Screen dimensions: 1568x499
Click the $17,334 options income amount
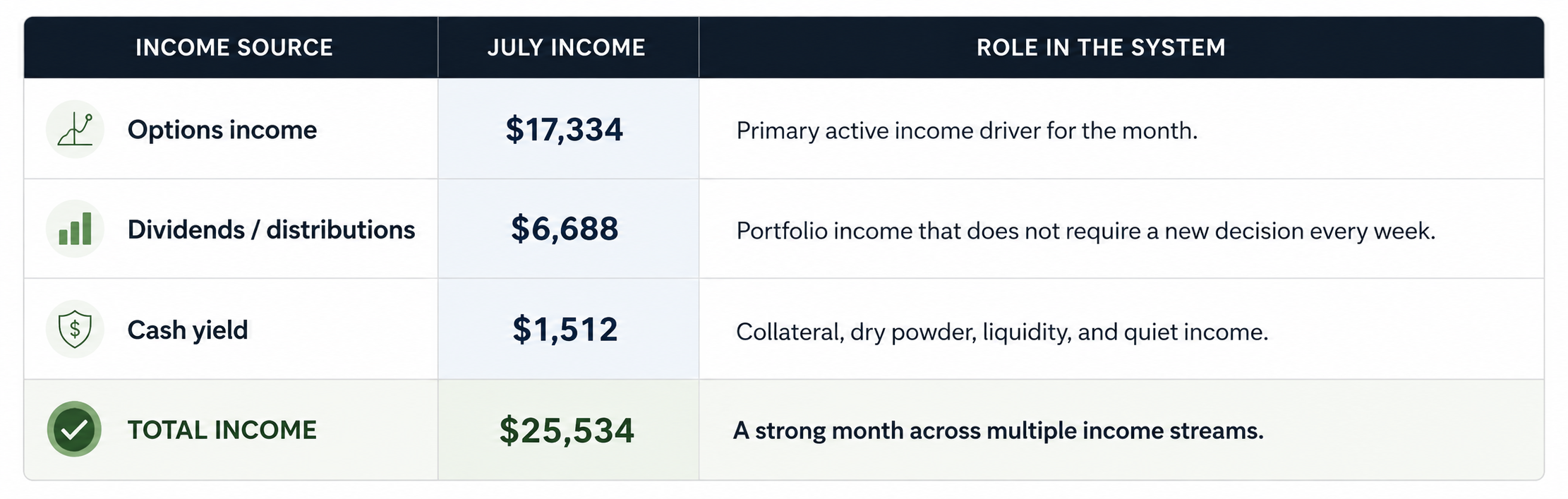click(x=565, y=130)
